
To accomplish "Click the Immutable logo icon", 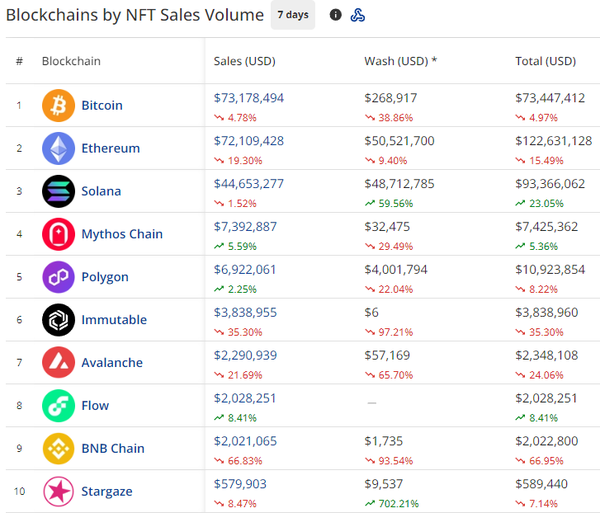I will coord(58,320).
